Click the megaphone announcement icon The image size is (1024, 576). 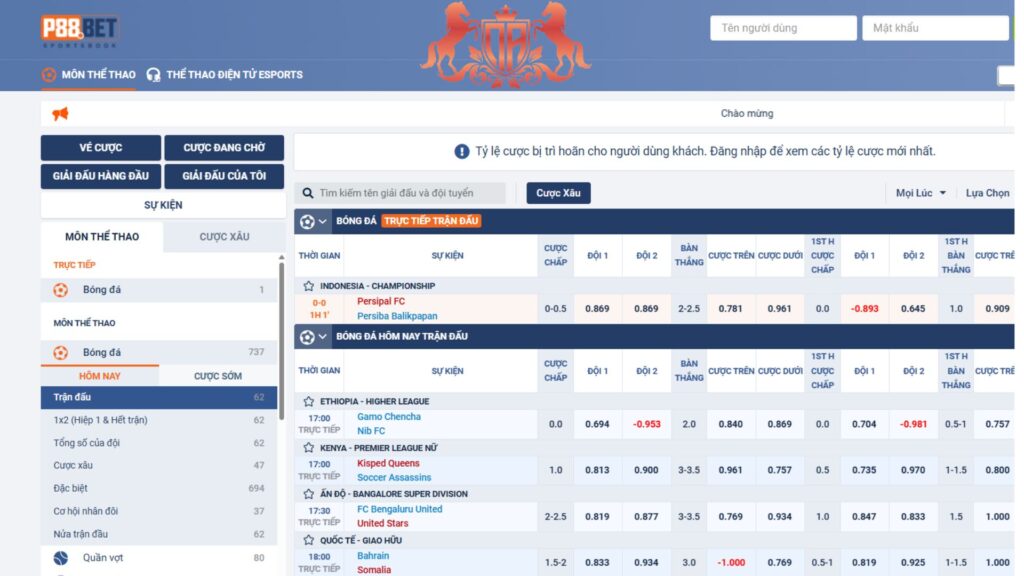click(60, 114)
